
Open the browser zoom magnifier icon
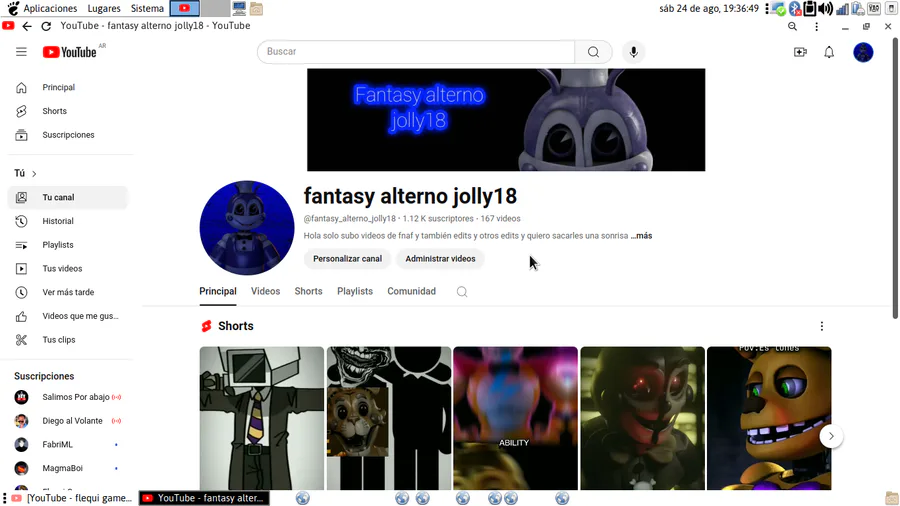[x=792, y=26]
